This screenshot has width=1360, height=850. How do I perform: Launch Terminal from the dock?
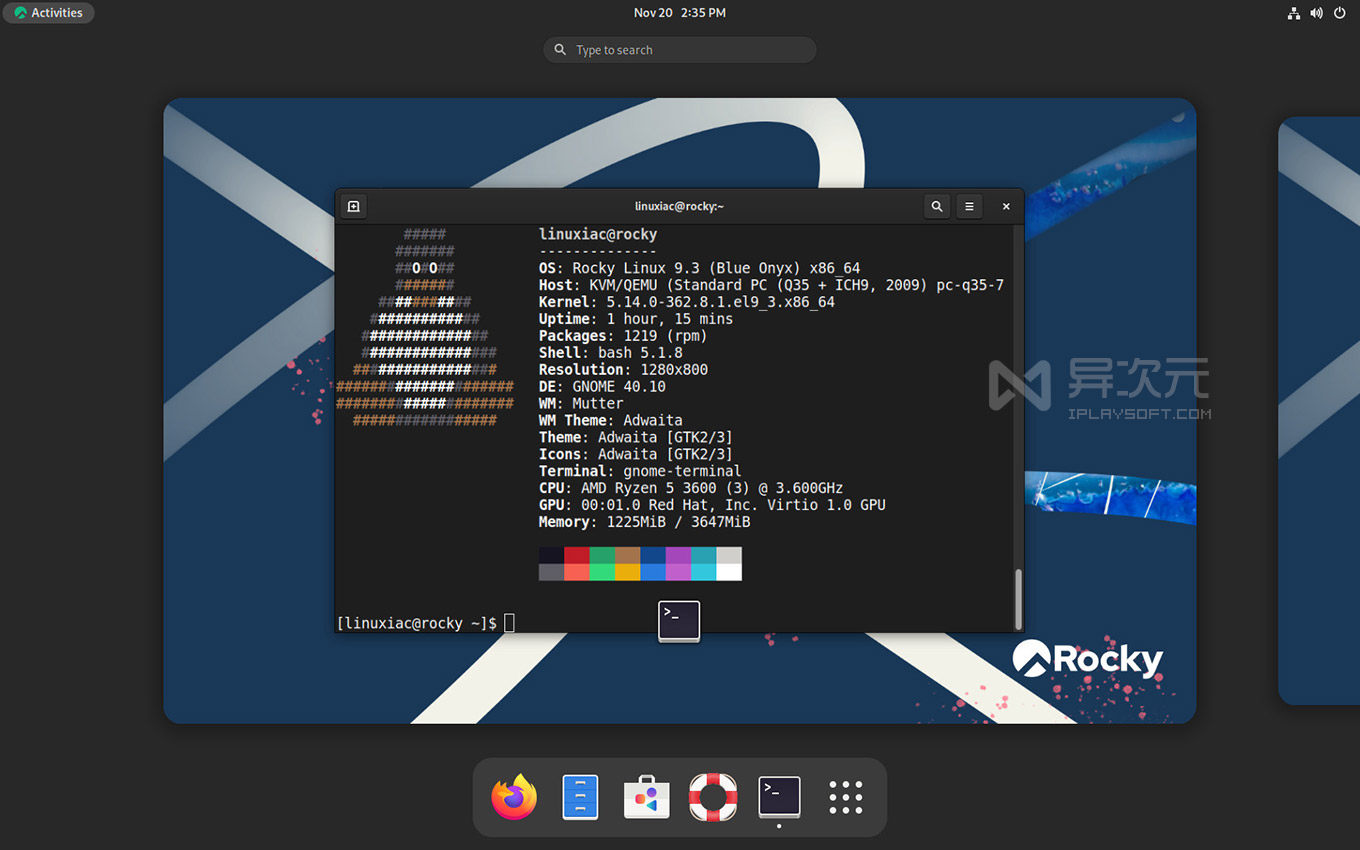coord(779,797)
